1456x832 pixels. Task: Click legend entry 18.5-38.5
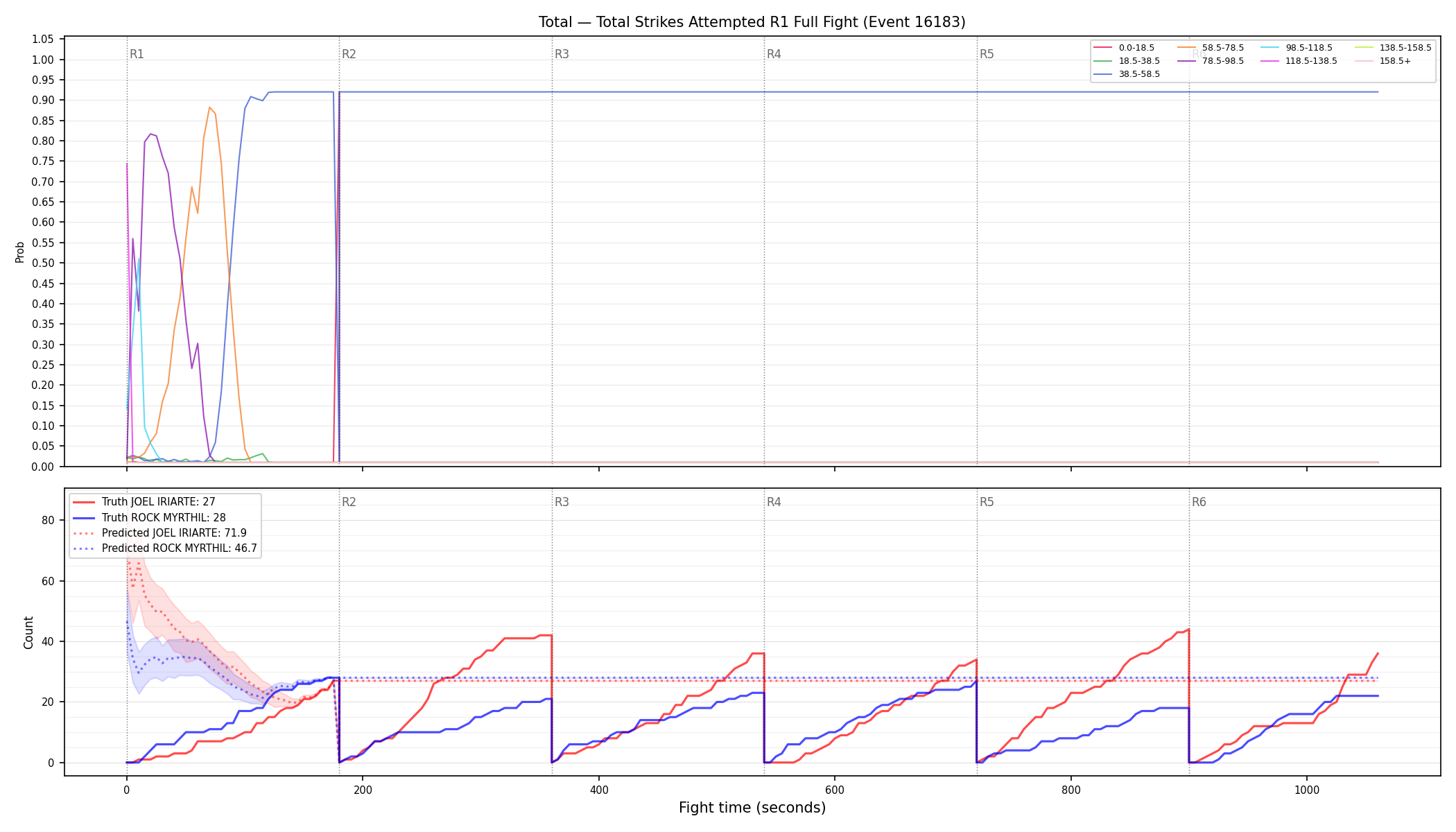[x=1127, y=61]
